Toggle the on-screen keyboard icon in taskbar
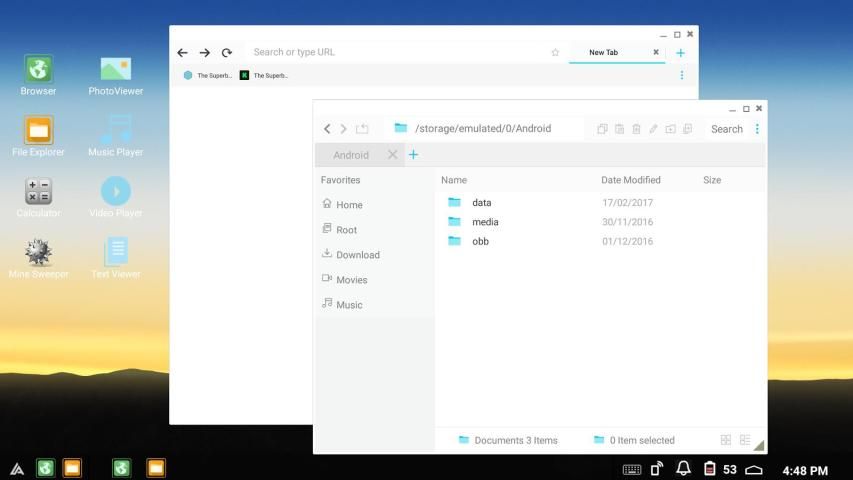The height and width of the screenshot is (480, 853). pos(632,469)
